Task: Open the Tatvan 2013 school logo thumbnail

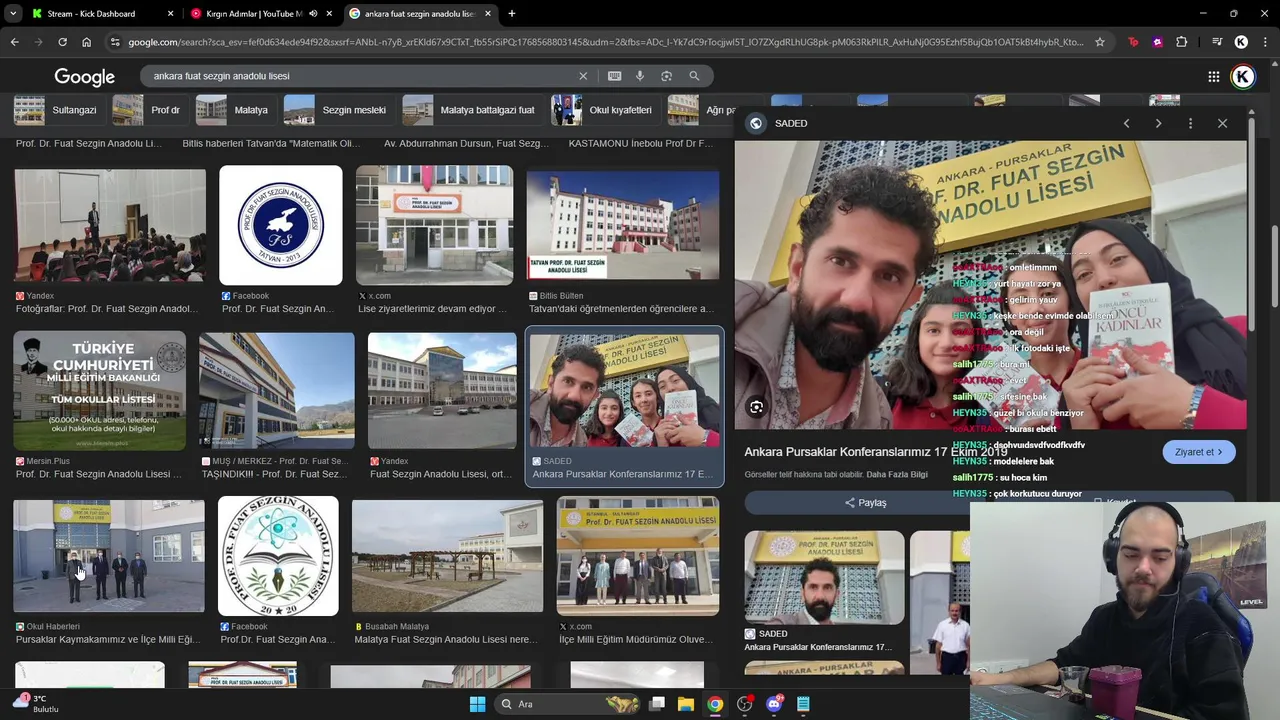Action: tap(281, 226)
